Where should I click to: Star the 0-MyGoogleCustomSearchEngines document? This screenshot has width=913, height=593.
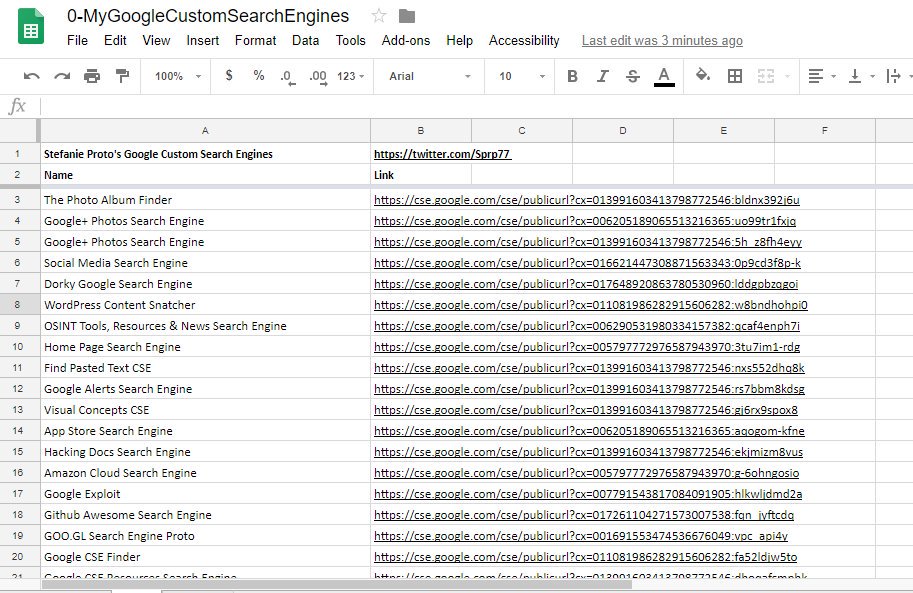click(378, 16)
